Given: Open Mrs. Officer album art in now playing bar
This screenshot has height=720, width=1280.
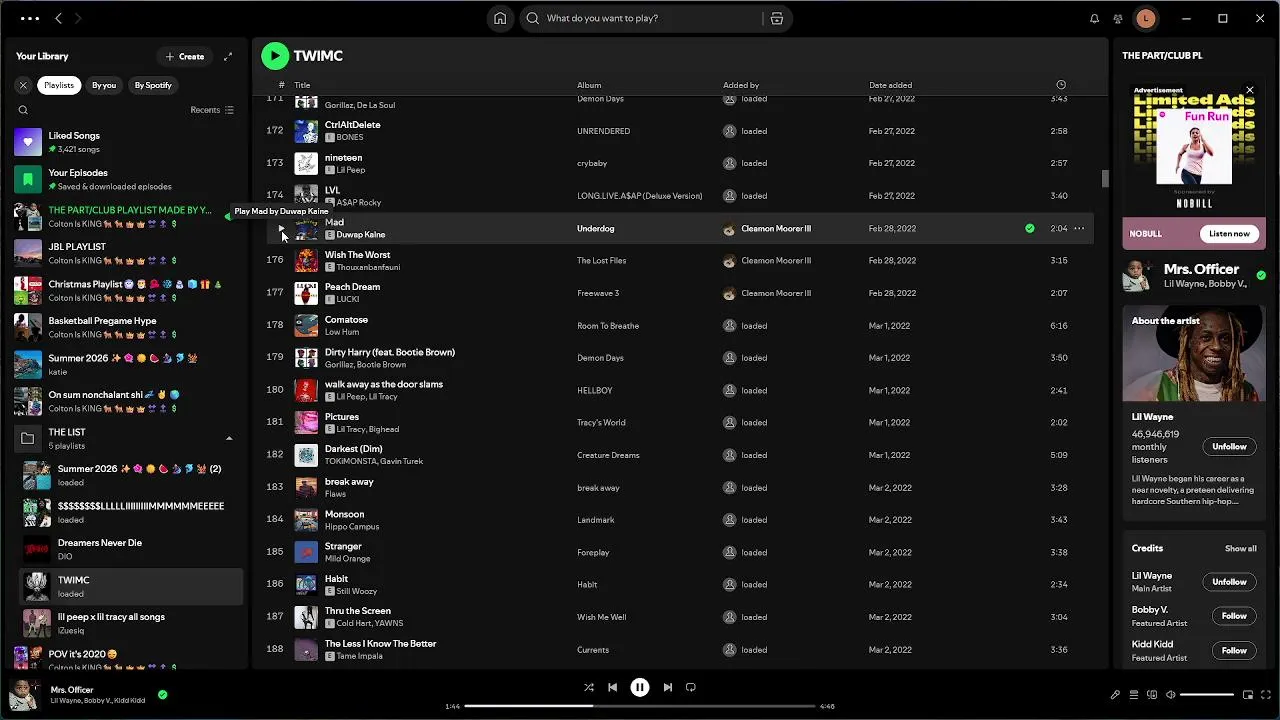Looking at the screenshot, I should [x=24, y=694].
